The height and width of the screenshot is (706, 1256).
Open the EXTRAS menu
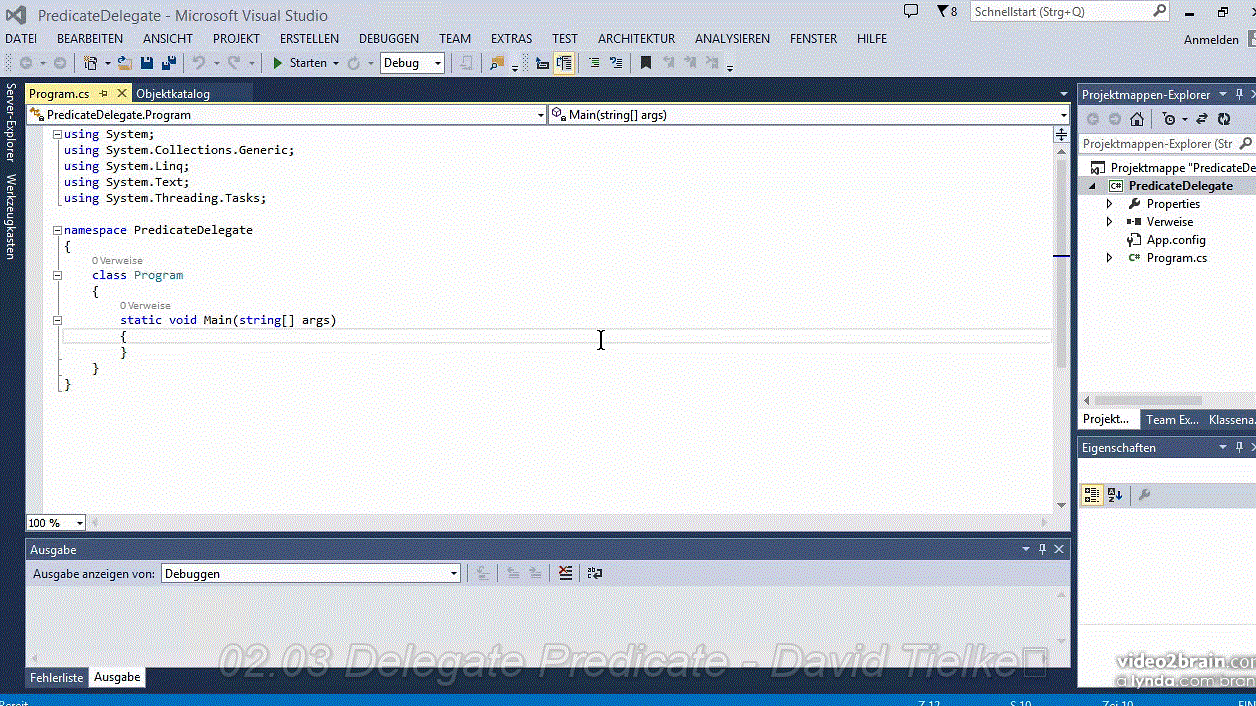click(511, 39)
